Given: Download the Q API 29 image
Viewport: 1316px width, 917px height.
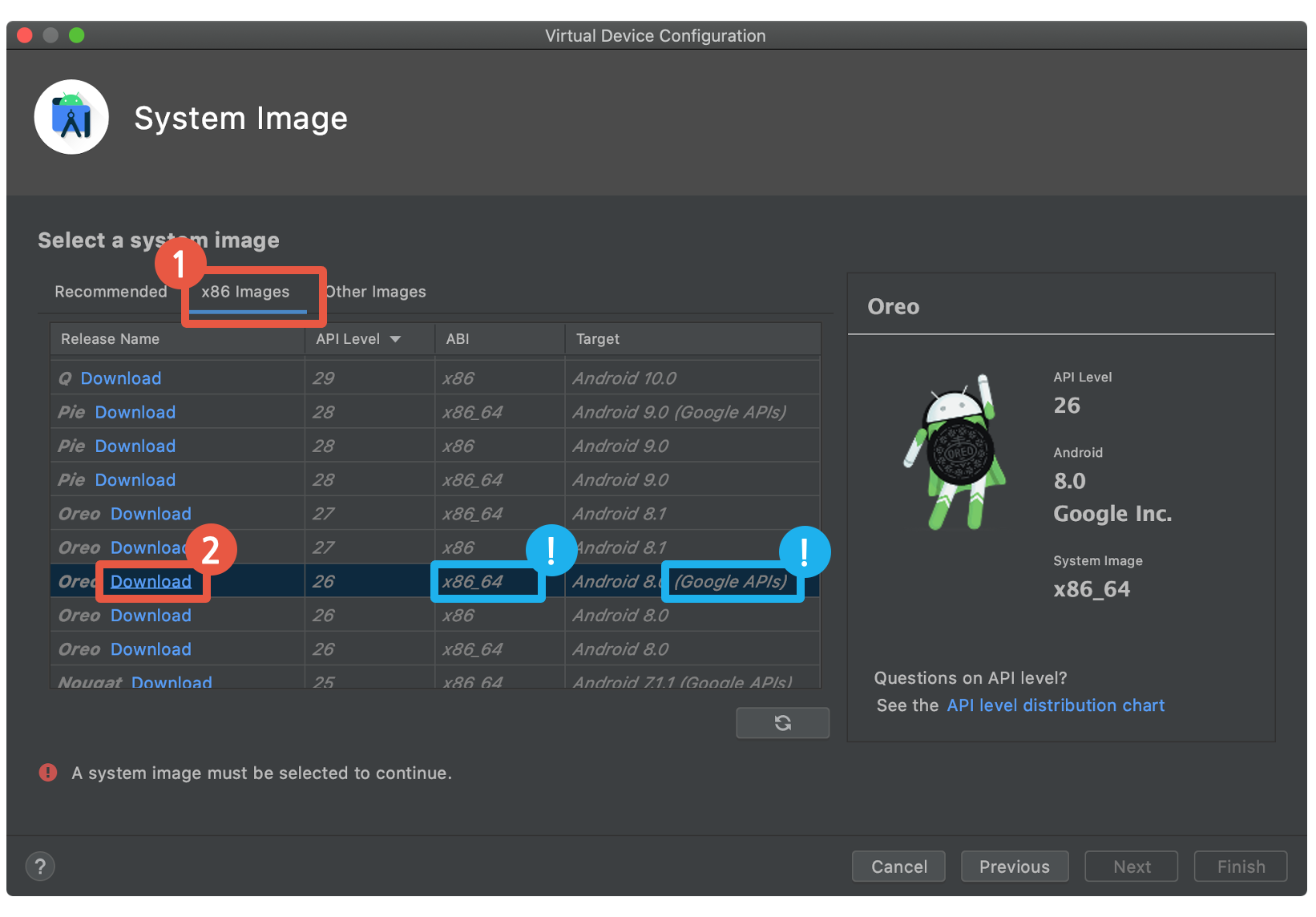Looking at the screenshot, I should (121, 378).
